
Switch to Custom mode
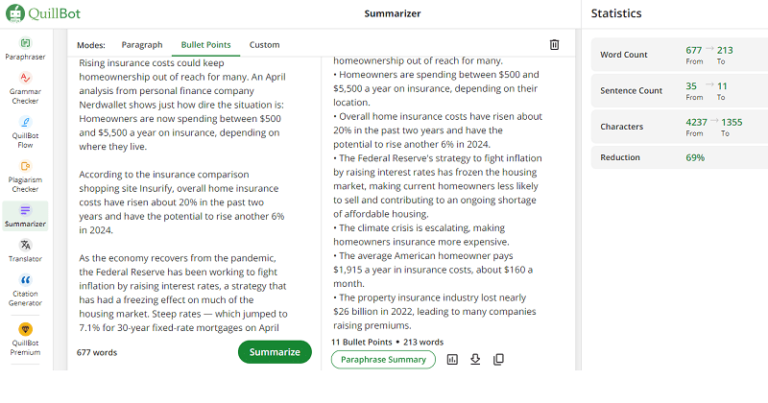point(265,45)
